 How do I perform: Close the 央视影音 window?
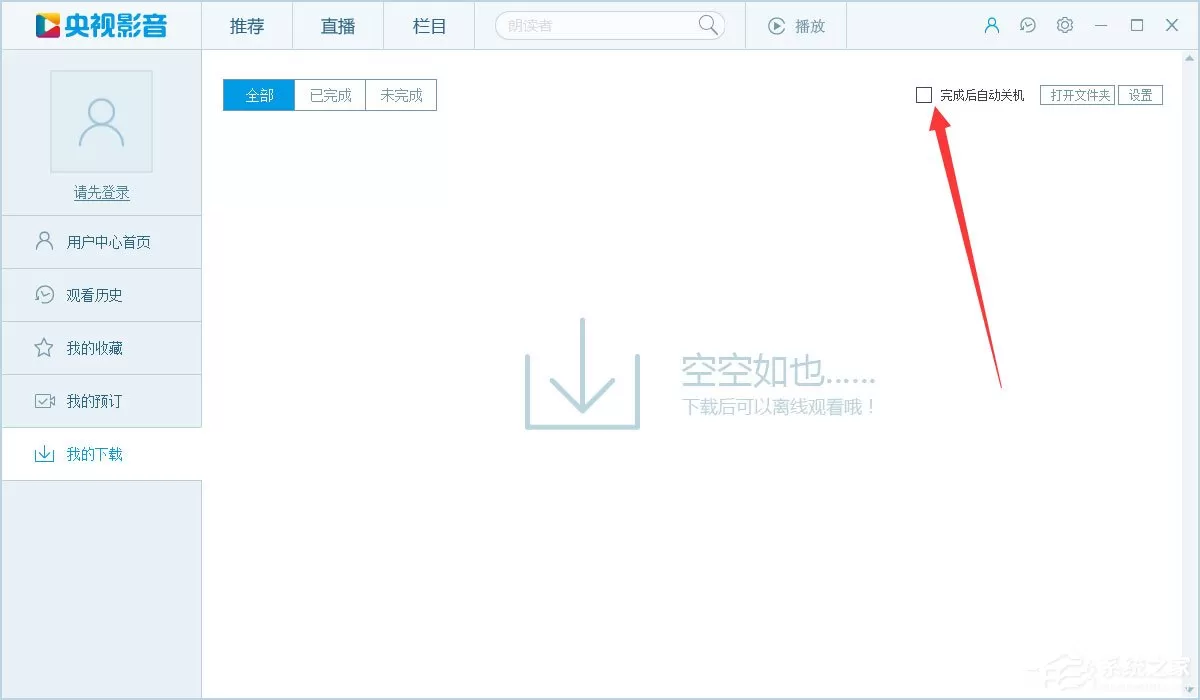pos(1172,26)
